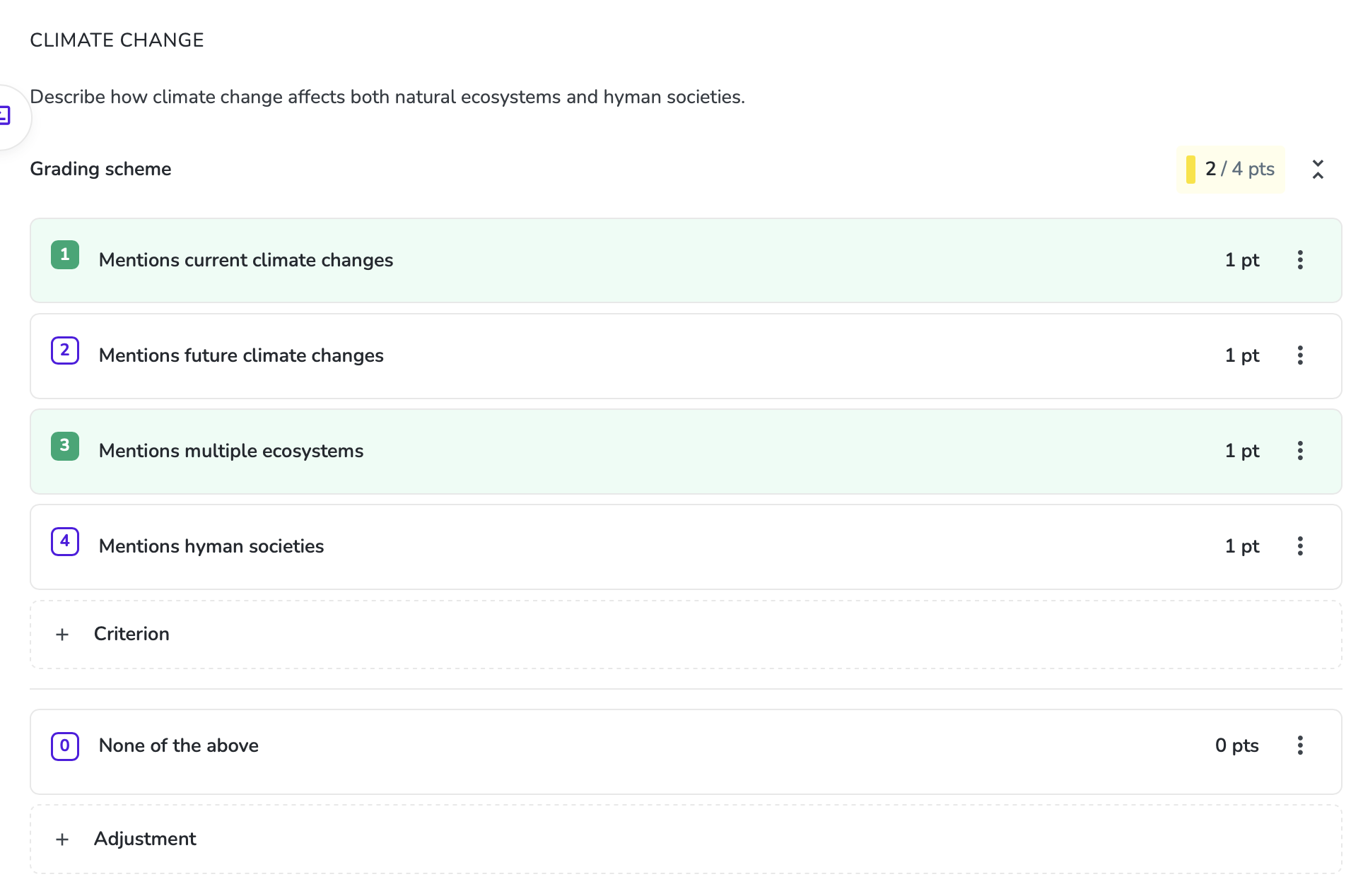Screen dimensions: 1363x896
Task: Click the yellow score bar swatch
Action: tap(1191, 170)
